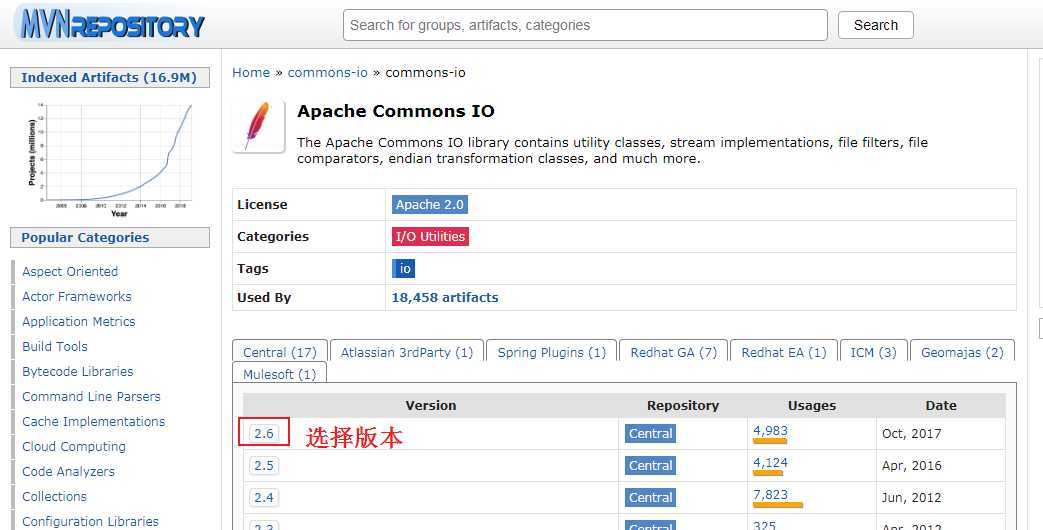The image size is (1043, 530).
Task: Click the Indexed Artifacts (16.9M) header
Action: click(x=110, y=78)
